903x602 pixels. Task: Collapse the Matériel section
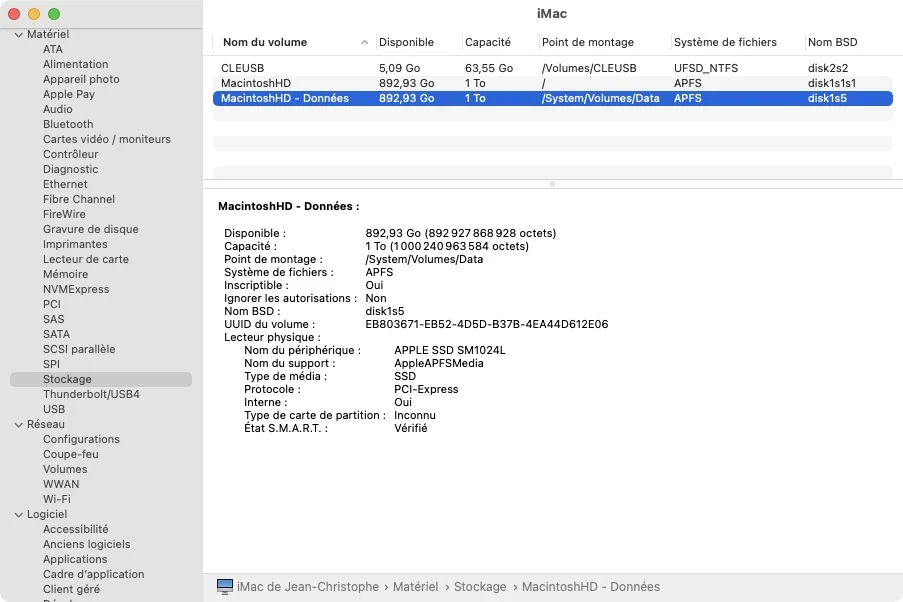point(18,35)
